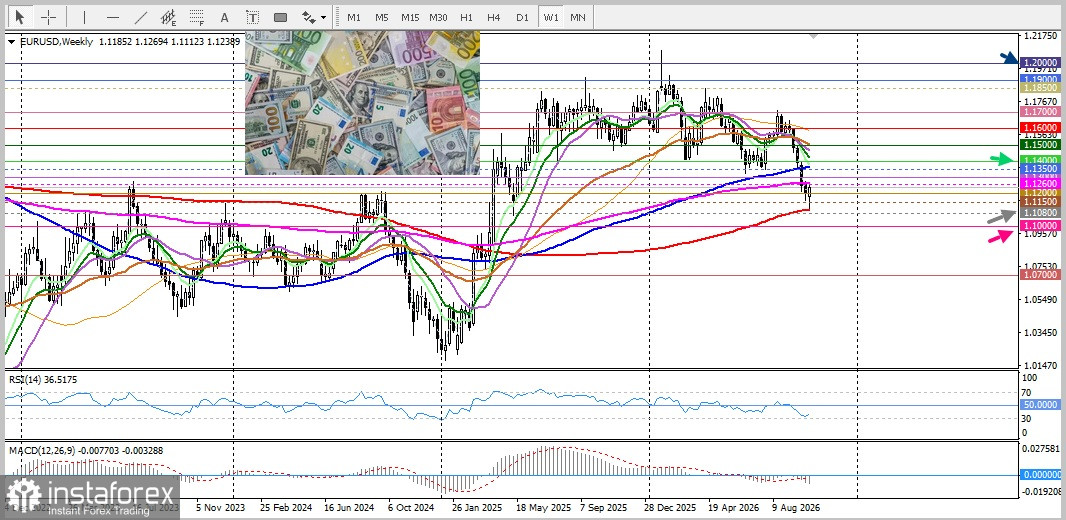Switch chart to H1 timeframe

point(466,17)
